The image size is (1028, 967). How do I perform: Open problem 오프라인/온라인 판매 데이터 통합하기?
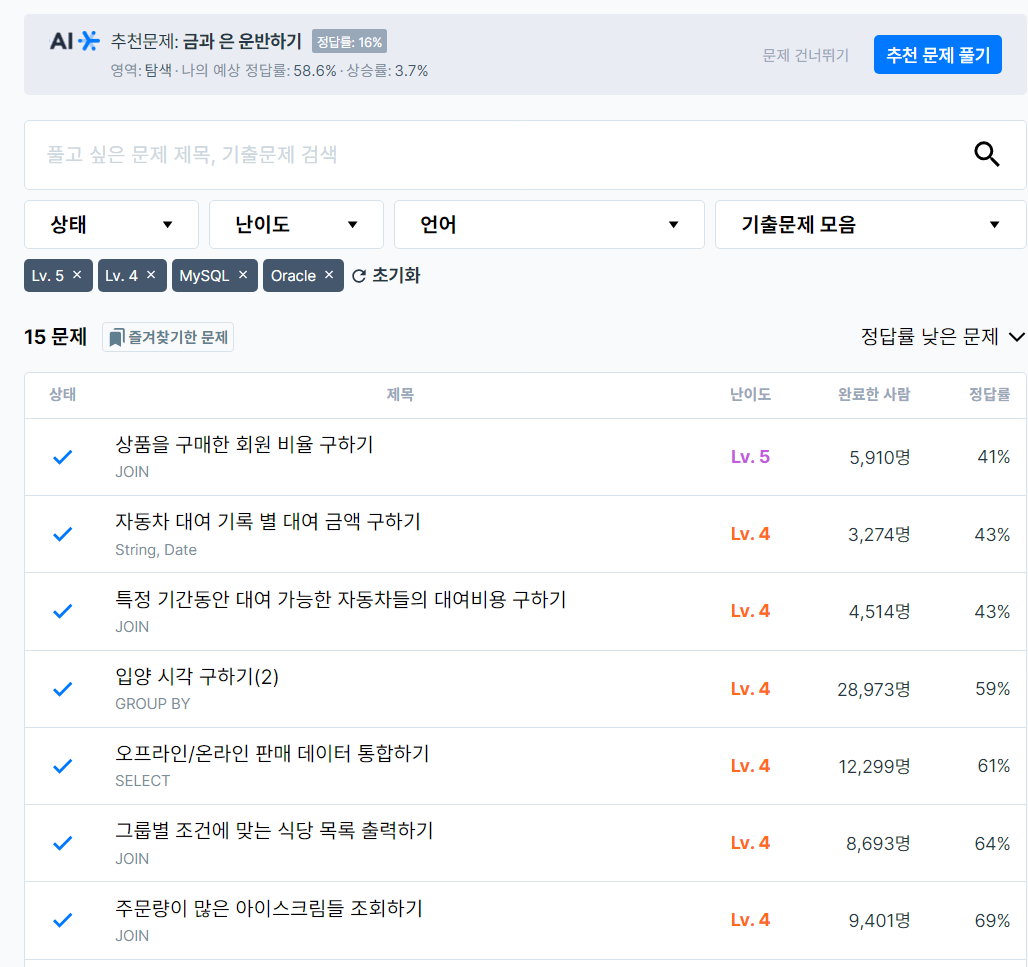[x=273, y=753]
